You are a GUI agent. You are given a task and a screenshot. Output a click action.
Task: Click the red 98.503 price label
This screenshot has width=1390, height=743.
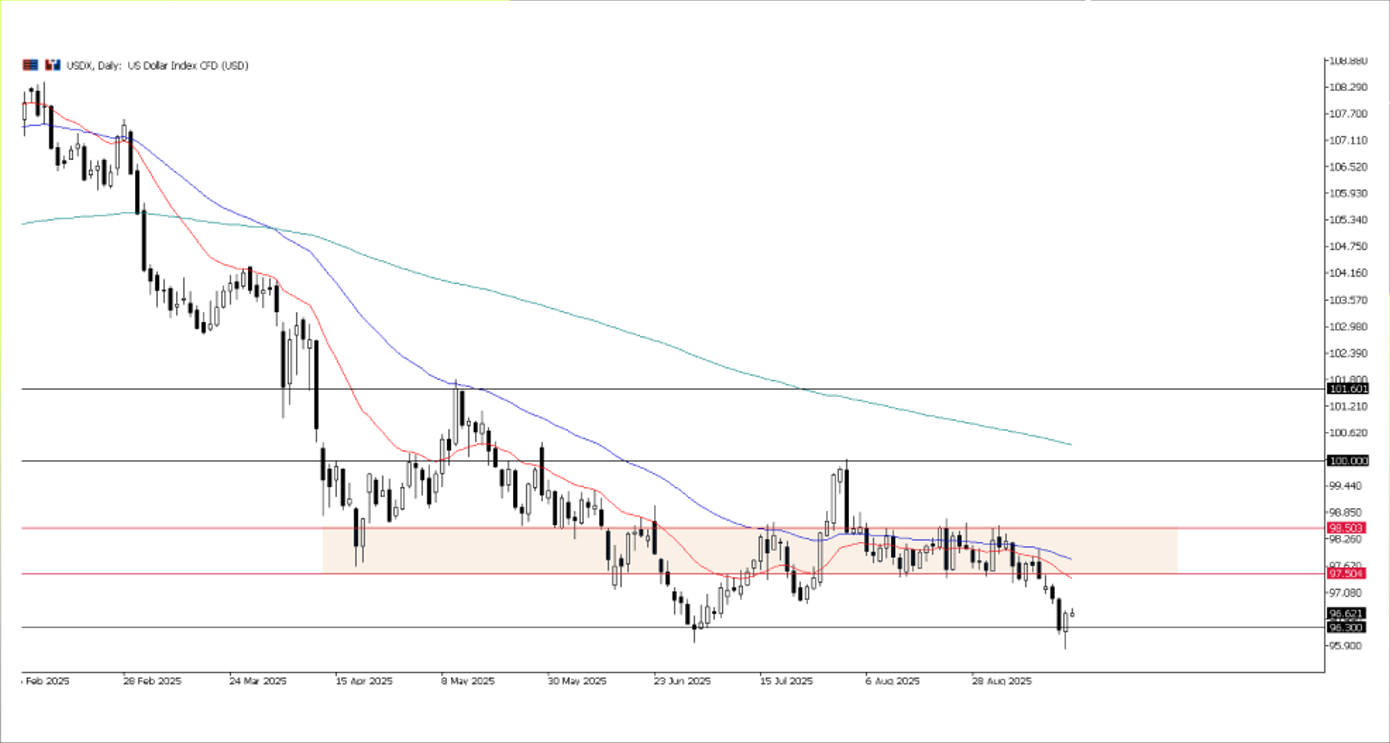pos(1346,527)
